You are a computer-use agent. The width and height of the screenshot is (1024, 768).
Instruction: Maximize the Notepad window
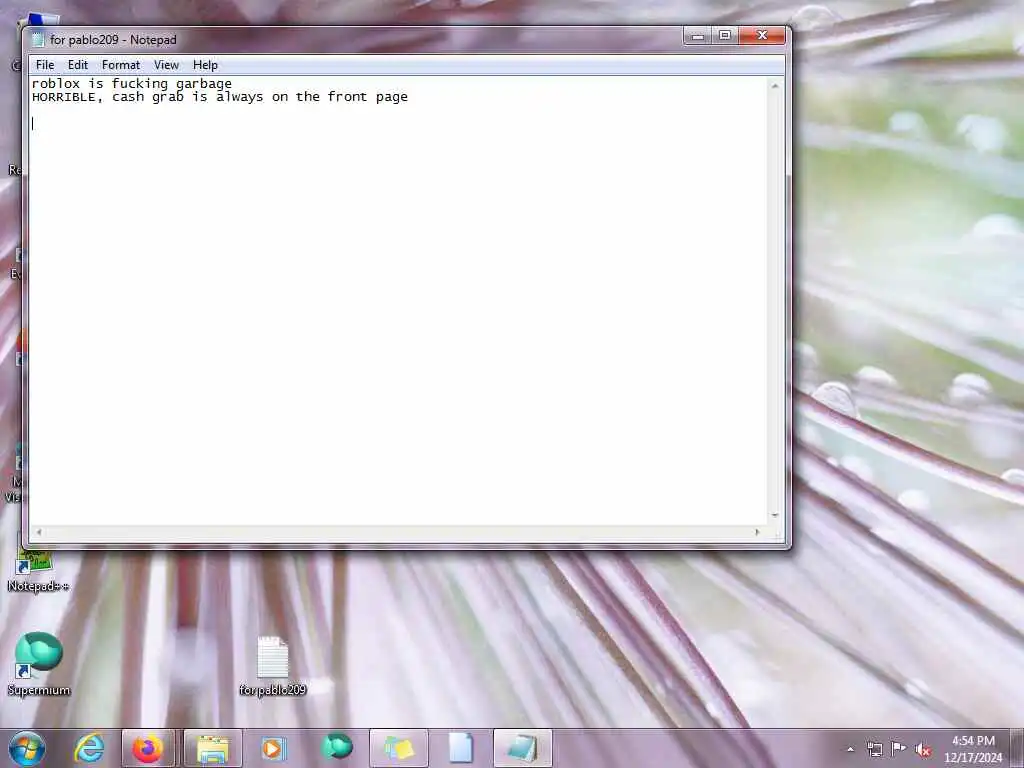(725, 35)
